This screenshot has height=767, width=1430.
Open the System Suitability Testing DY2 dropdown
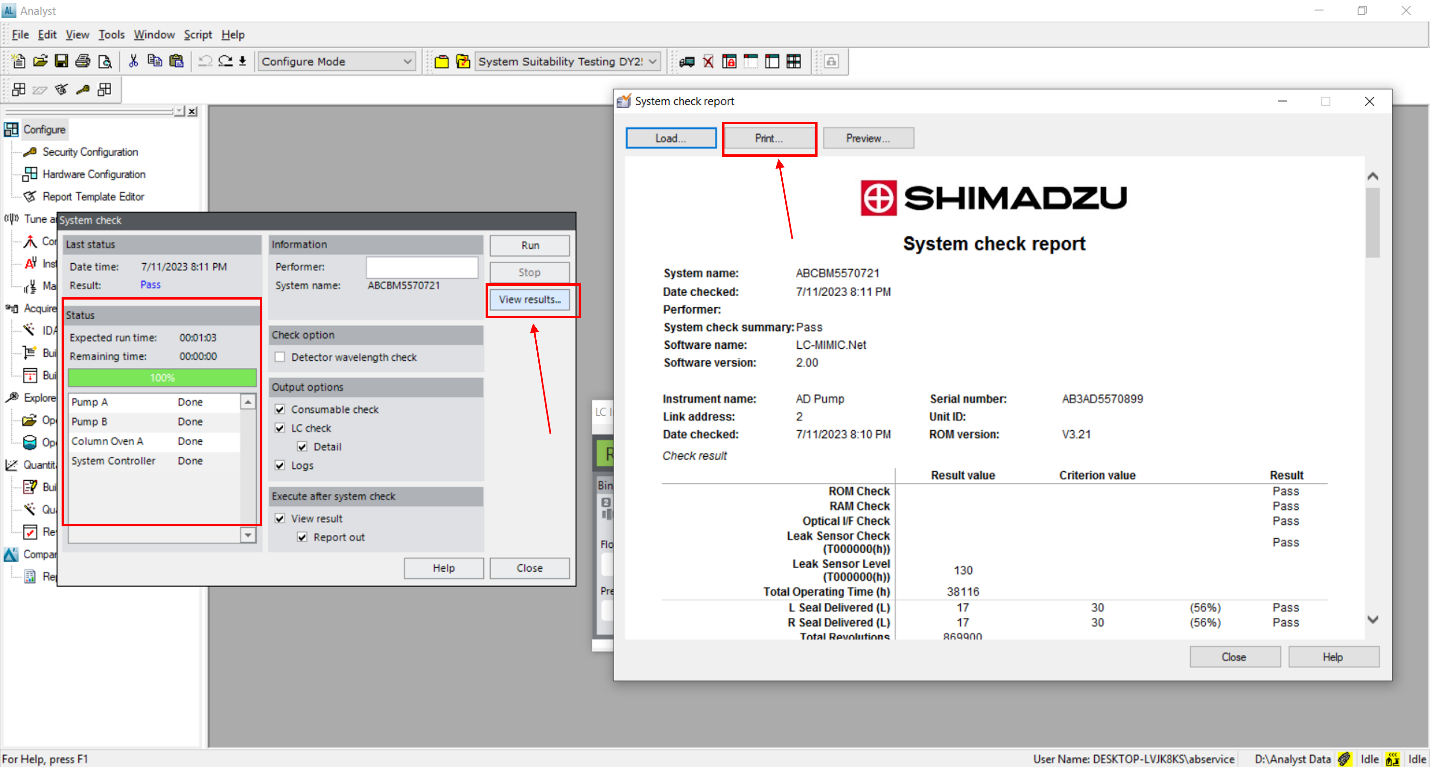tap(651, 61)
